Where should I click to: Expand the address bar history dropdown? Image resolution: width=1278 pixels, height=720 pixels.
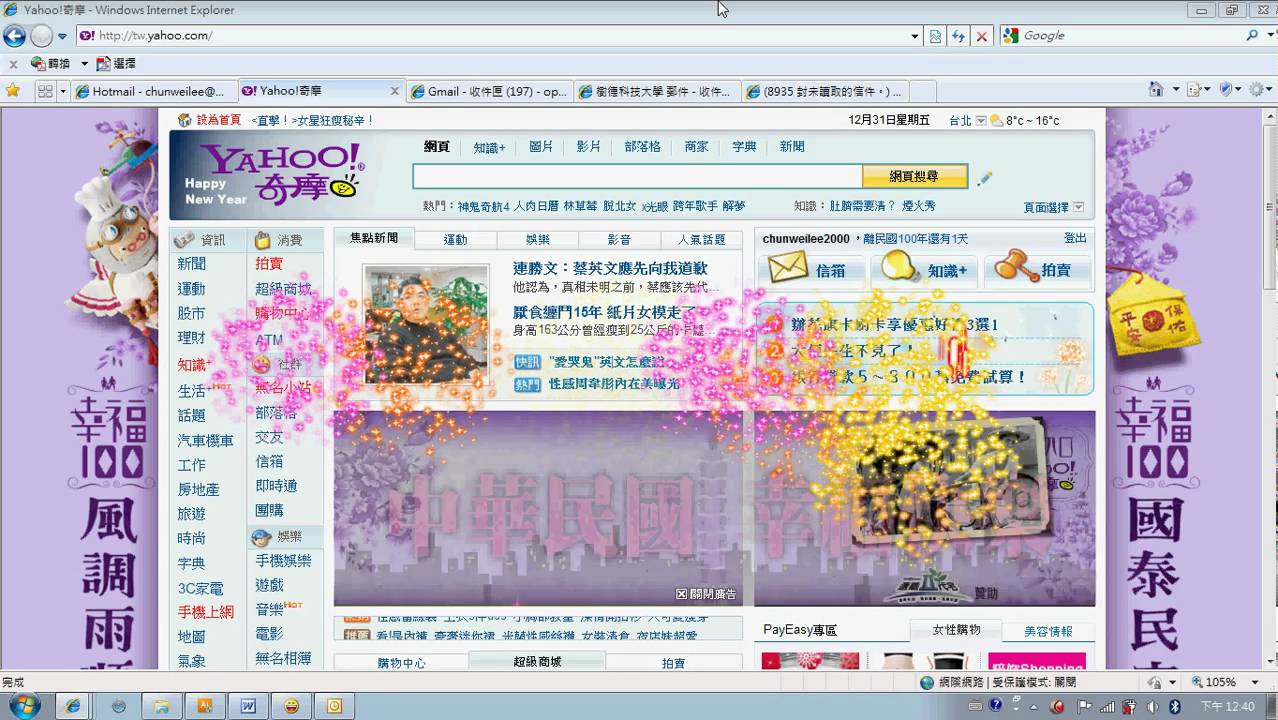click(914, 36)
